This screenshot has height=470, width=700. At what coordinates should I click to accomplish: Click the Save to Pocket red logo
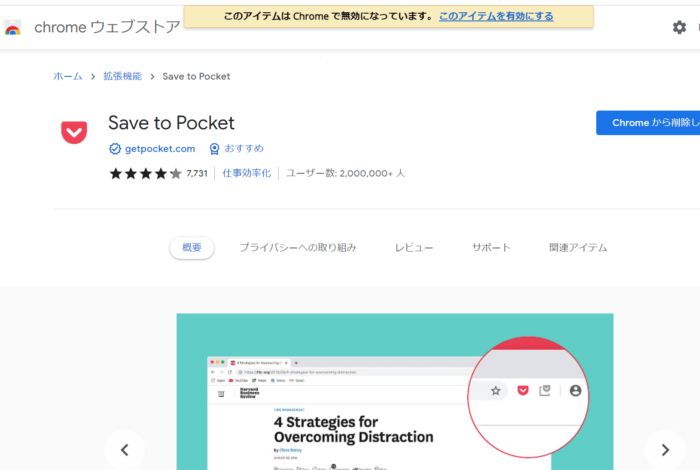(74, 132)
